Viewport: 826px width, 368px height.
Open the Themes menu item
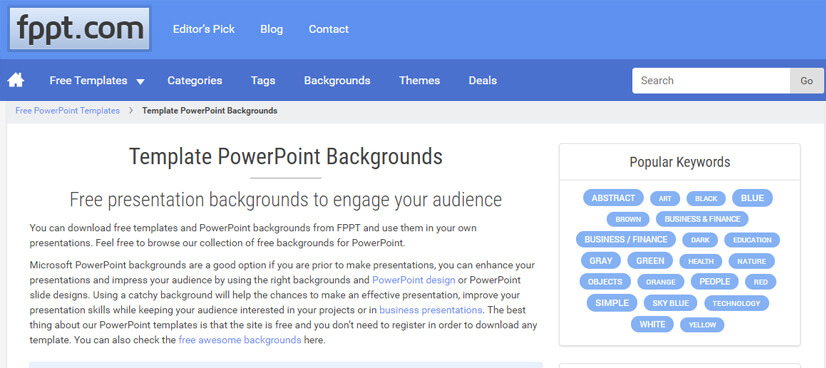pos(419,81)
